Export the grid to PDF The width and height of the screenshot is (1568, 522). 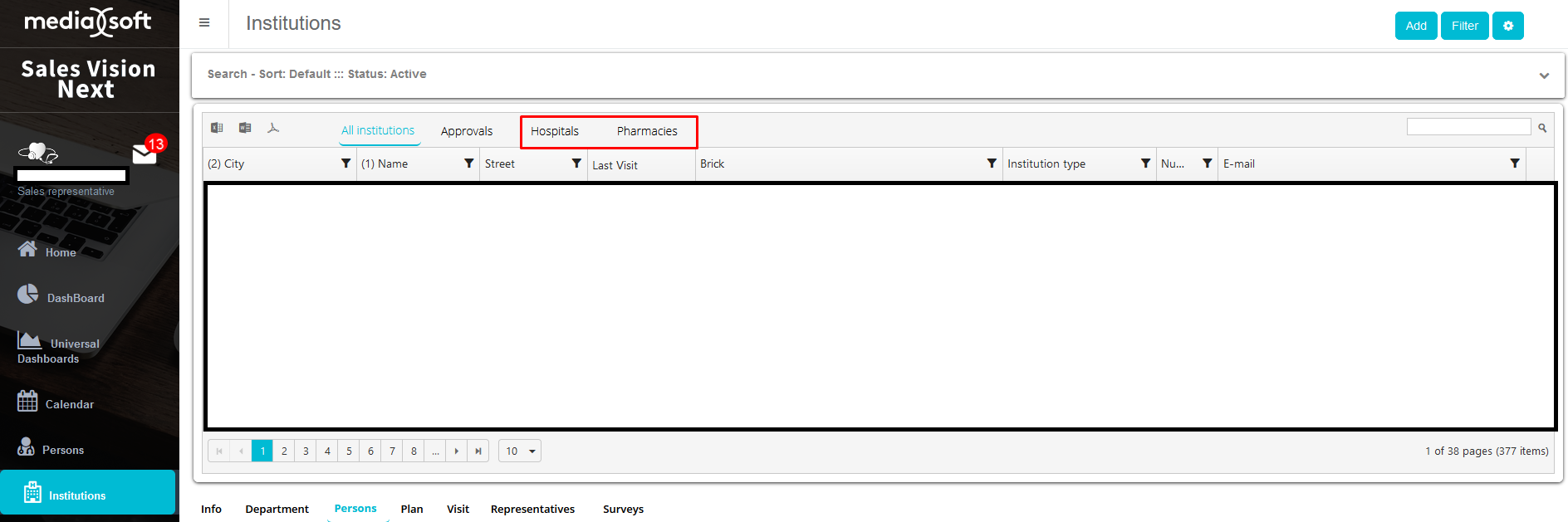pyautogui.click(x=273, y=128)
